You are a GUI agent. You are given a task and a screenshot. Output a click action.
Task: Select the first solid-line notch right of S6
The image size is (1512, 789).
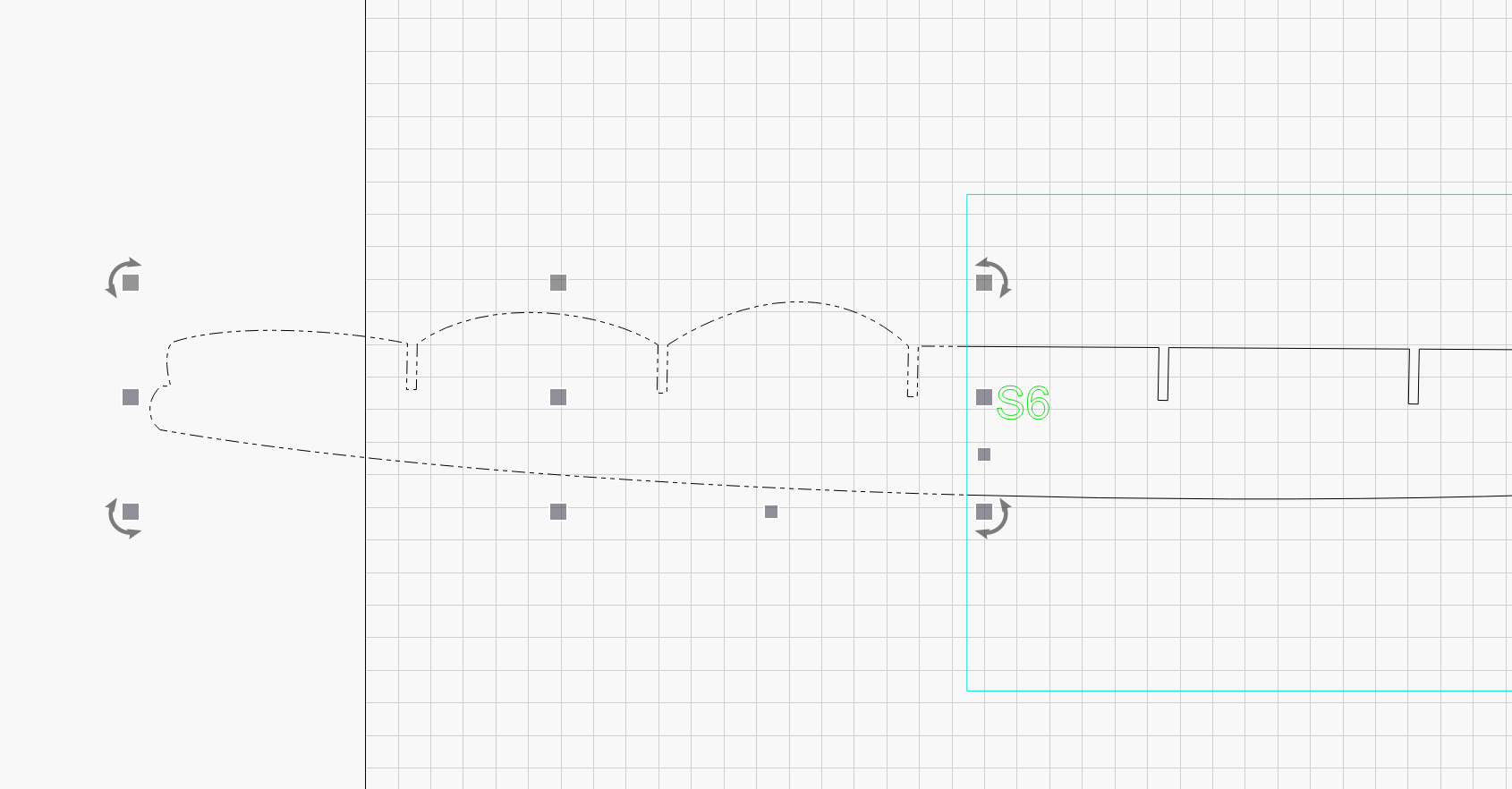point(1163,374)
